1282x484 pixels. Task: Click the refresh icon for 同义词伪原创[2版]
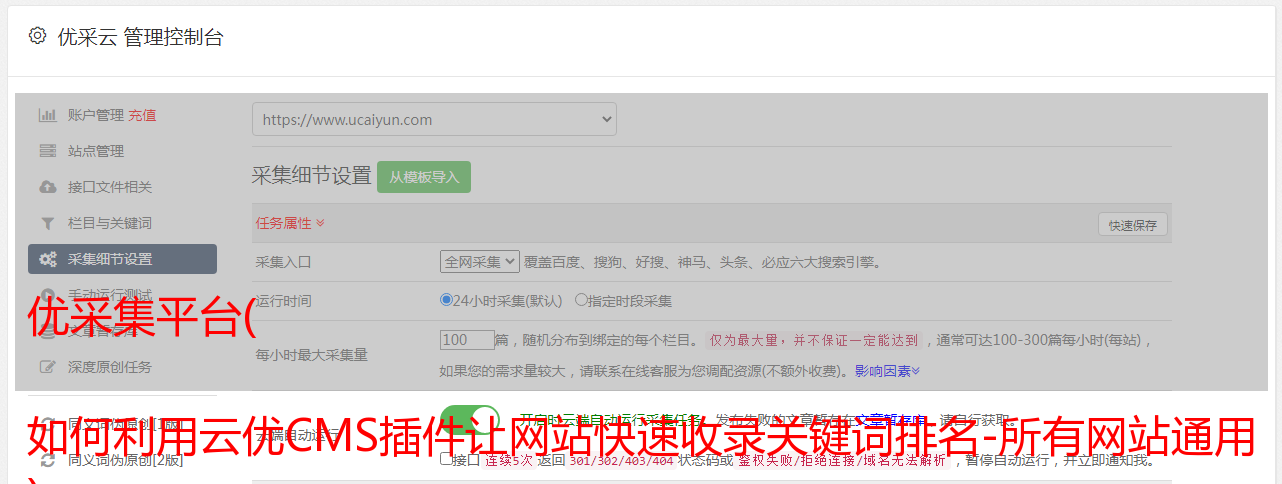click(47, 460)
